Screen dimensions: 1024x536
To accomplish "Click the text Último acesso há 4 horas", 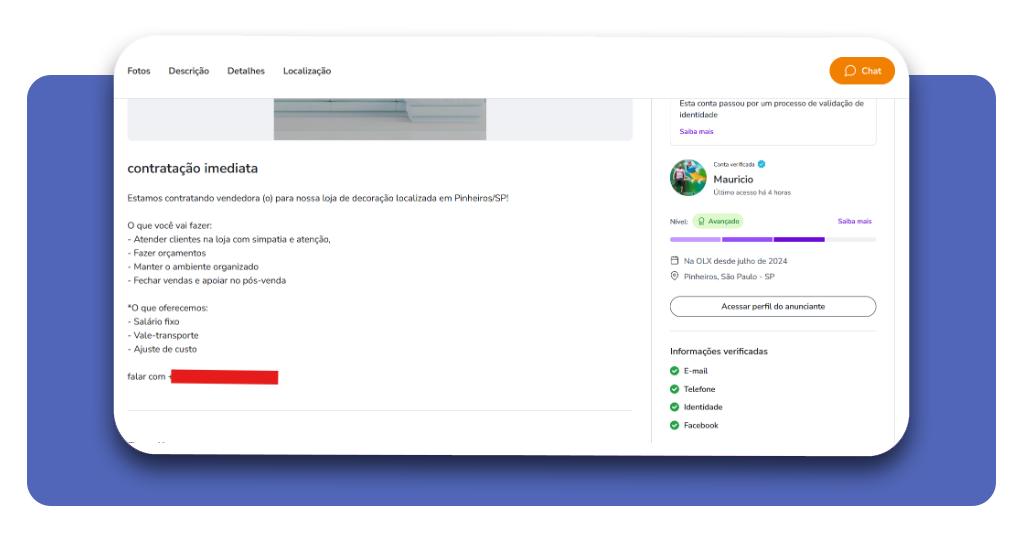I will [752, 193].
